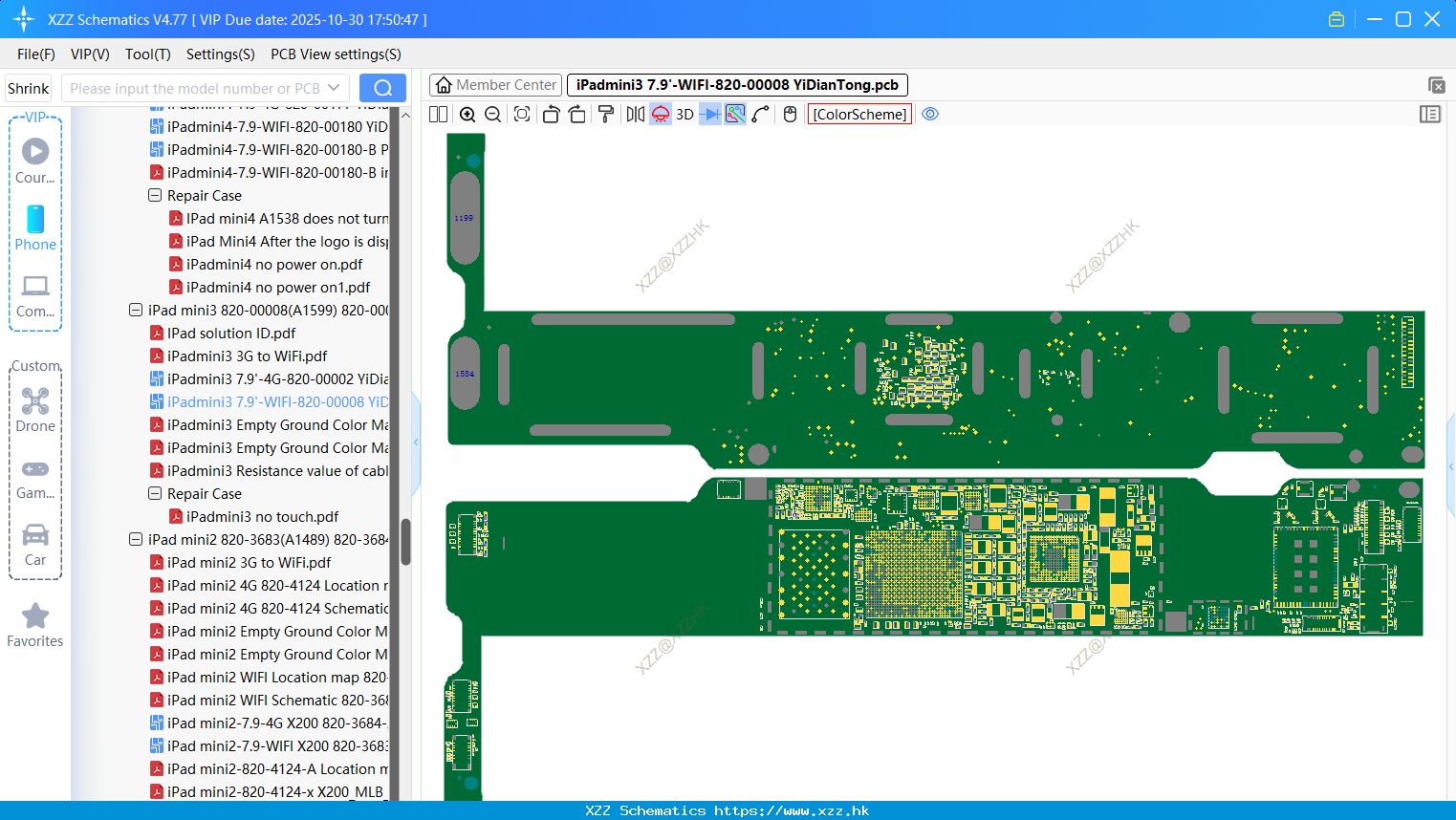Toggle the 3D view mode
1456x820 pixels.
pyautogui.click(x=685, y=115)
